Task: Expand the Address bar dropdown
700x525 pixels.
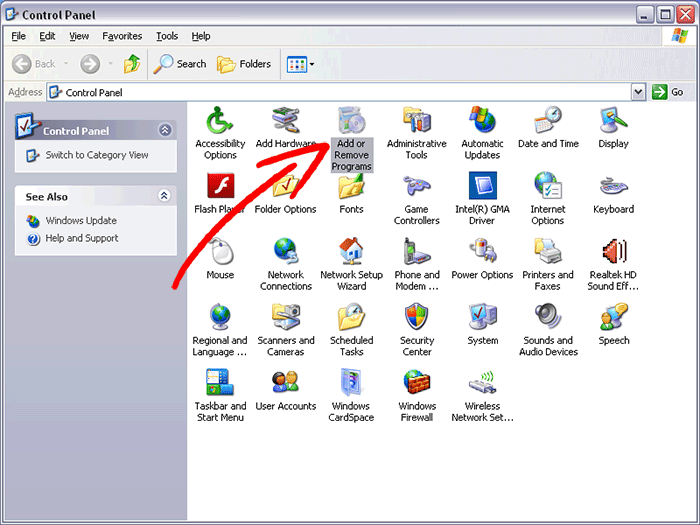Action: (x=638, y=92)
